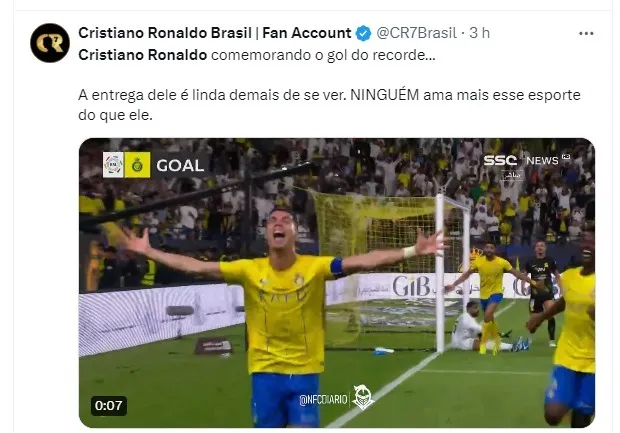Screen dimensions: 620x433
Task: Open the three-dot more options menu
Action: [x=586, y=34]
